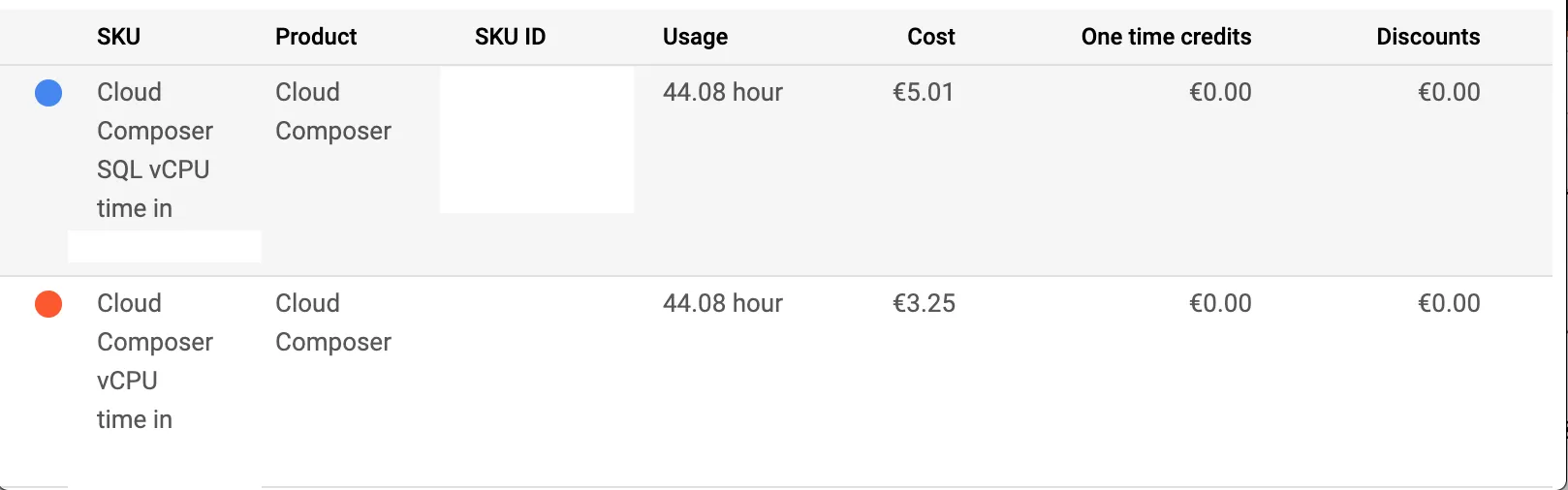Select second row's one time credits €0.00

(x=1220, y=304)
